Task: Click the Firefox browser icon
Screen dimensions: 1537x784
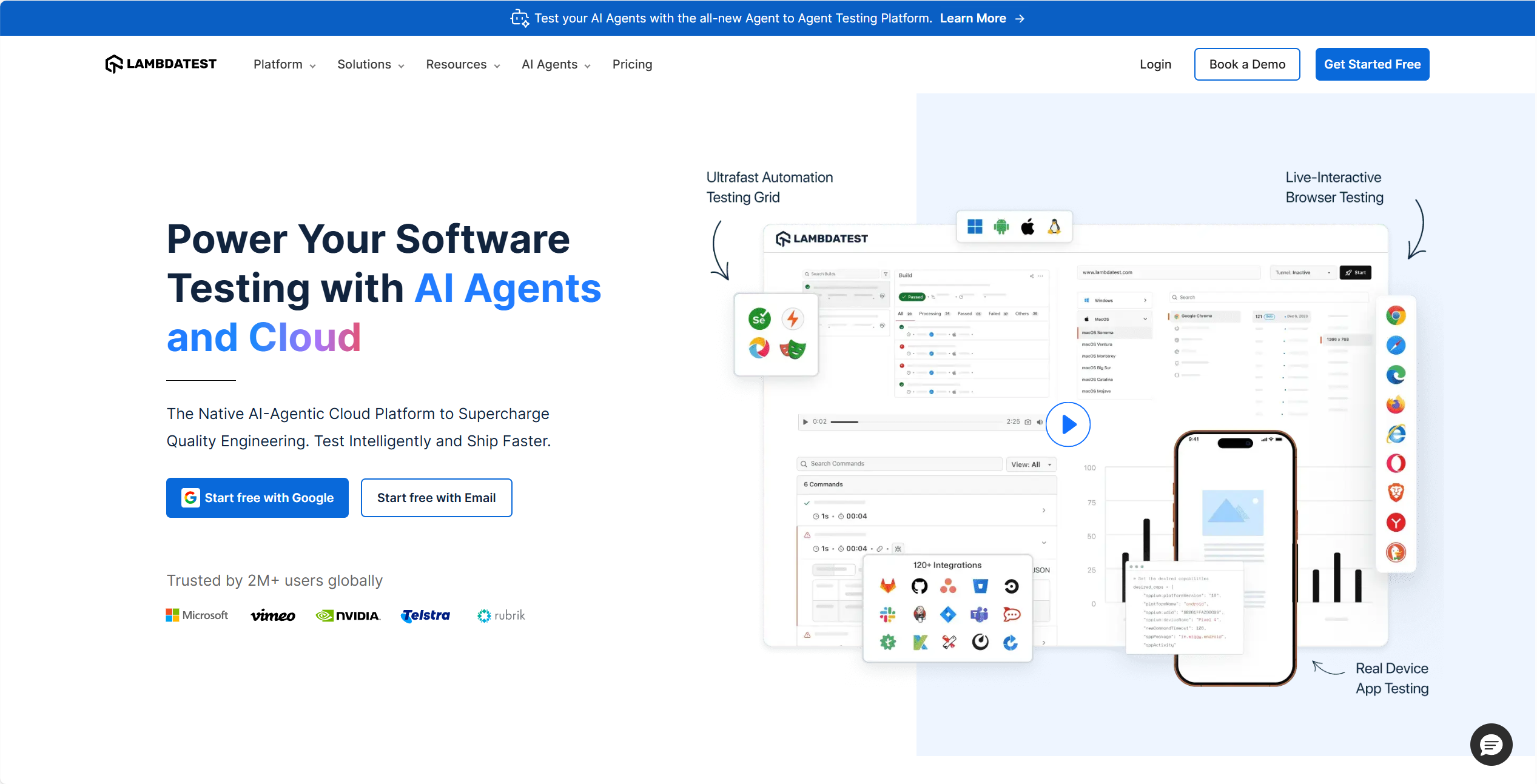Action: [1396, 404]
